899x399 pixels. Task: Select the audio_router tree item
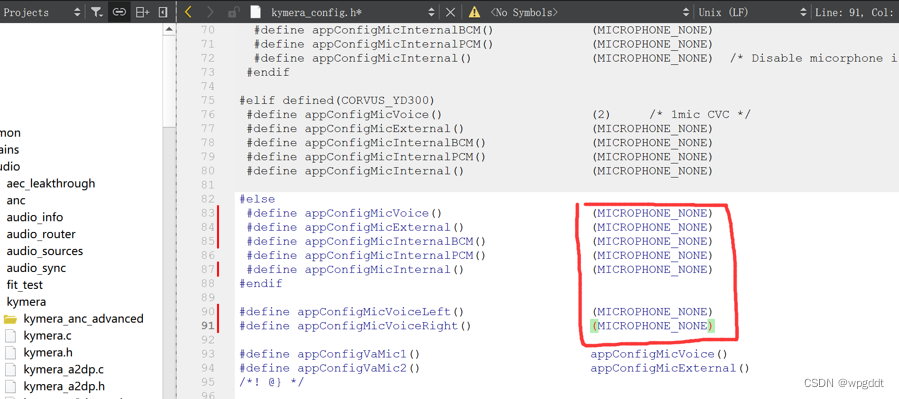point(41,234)
